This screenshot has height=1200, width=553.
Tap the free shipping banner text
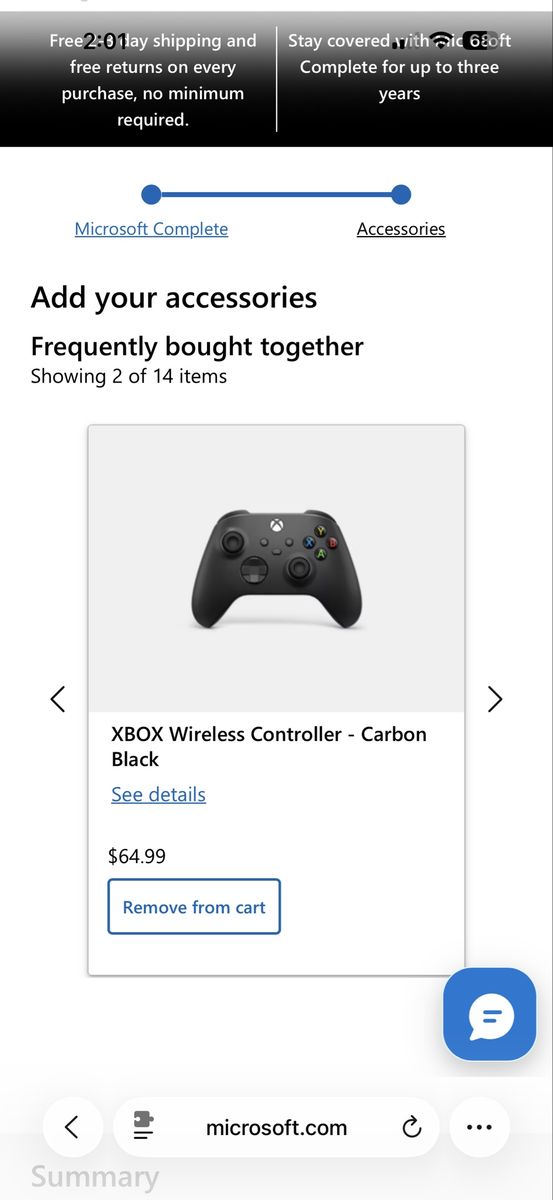click(153, 80)
